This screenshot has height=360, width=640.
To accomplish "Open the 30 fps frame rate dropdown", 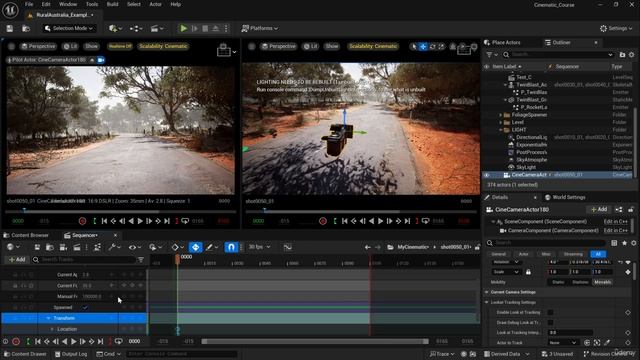I will 259,247.
